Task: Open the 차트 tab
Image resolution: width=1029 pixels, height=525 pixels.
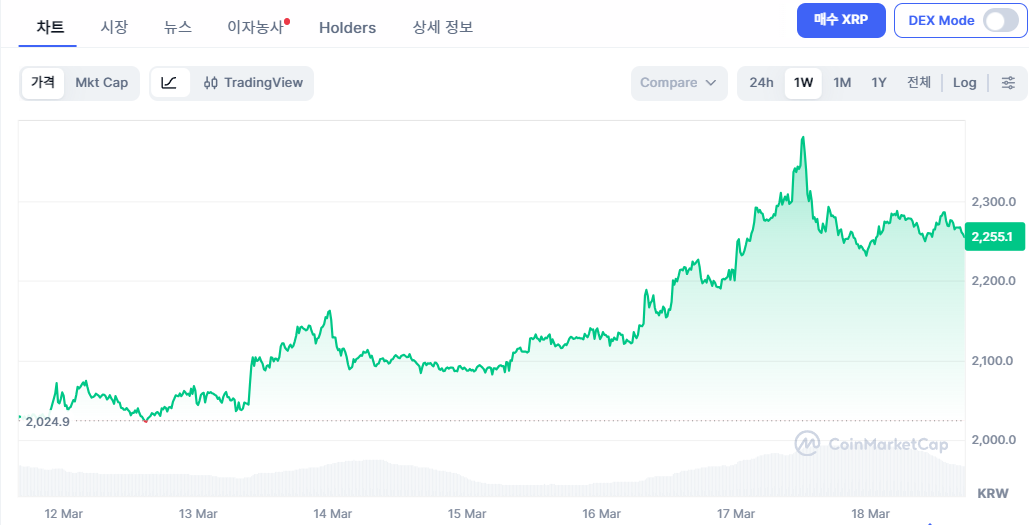Action: 50,27
